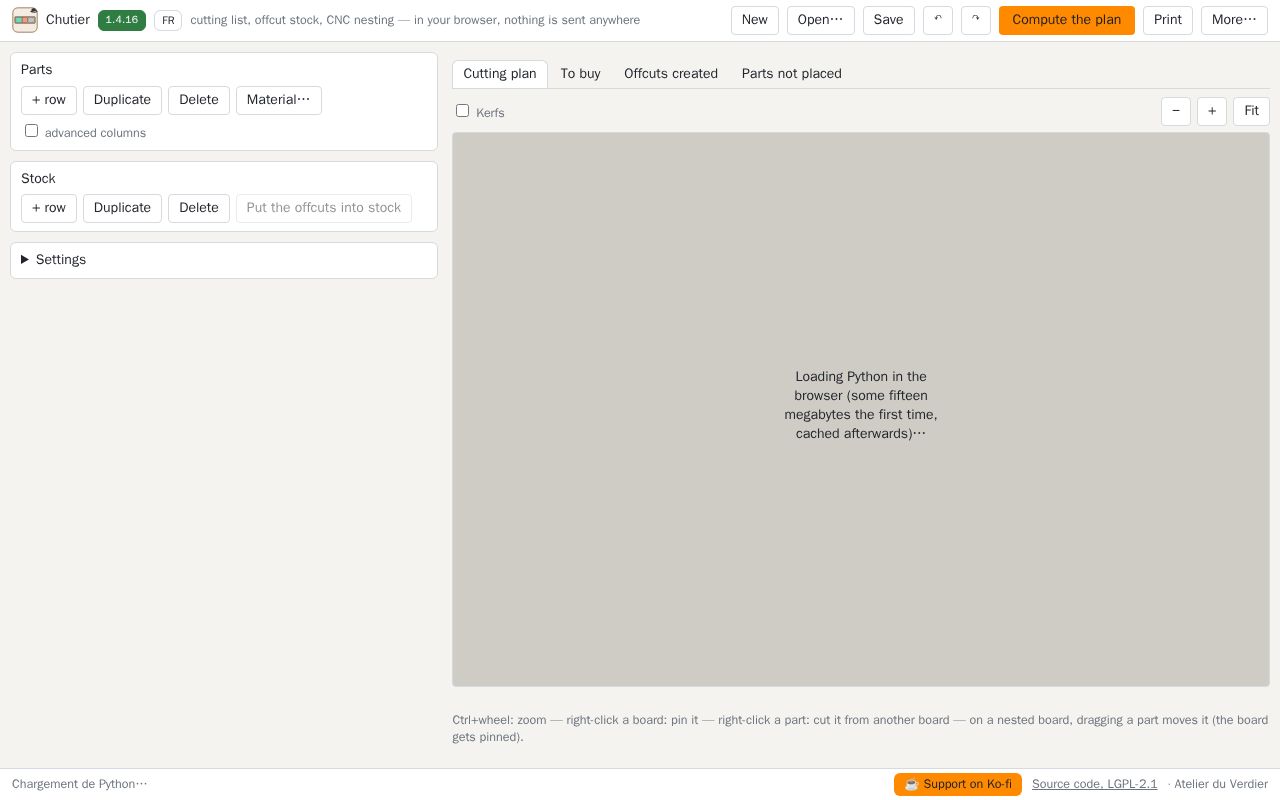Open the Source code, LGPL-2.1 link
The height and width of the screenshot is (800, 1280).
tap(1094, 784)
